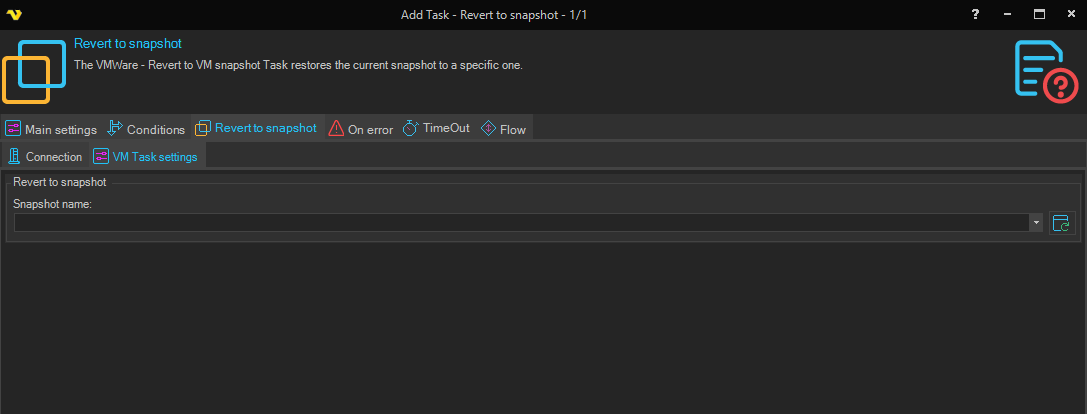Image resolution: width=1087 pixels, height=414 pixels.
Task: Click the refresh snapshot list icon
Action: click(1061, 223)
